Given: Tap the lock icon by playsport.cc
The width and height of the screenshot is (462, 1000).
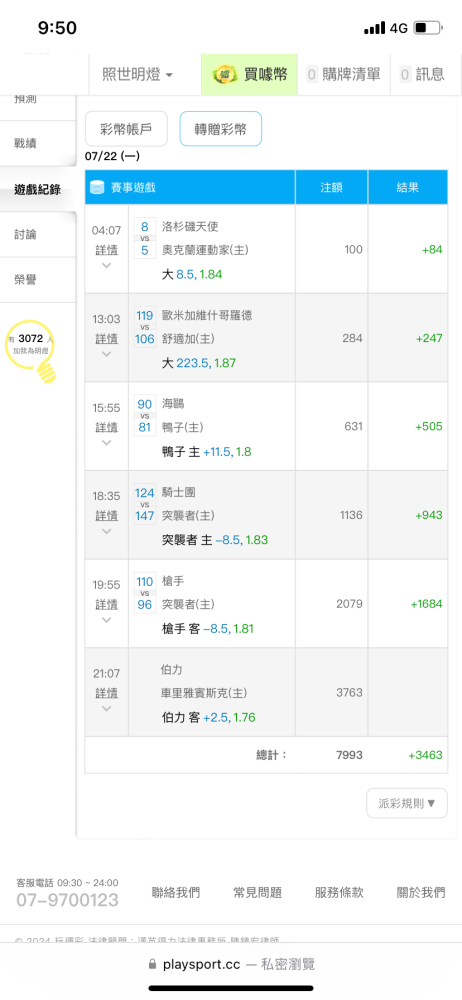Looking at the screenshot, I should pyautogui.click(x=152, y=963).
